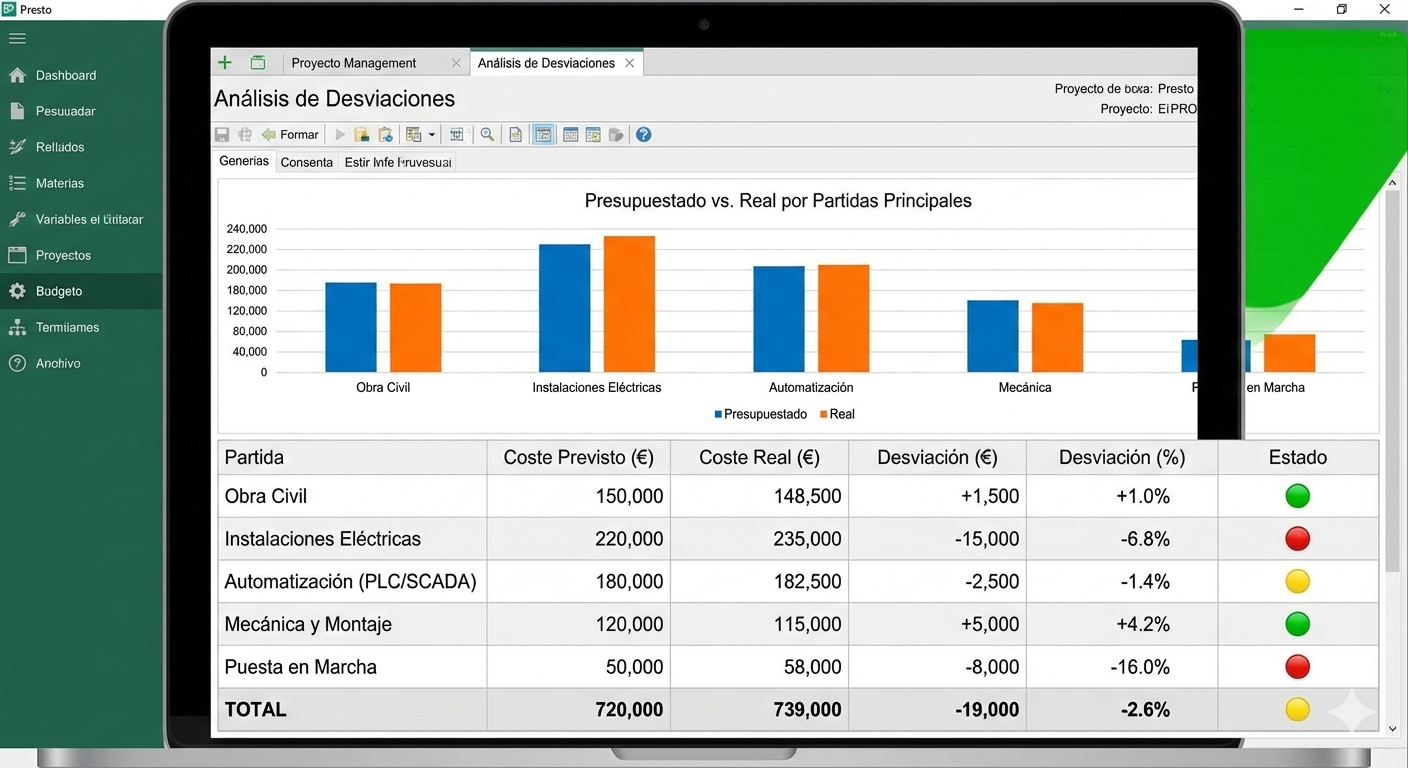Click the grayed globe toolbar icon
This screenshot has height=768, width=1408.
[x=245, y=134]
